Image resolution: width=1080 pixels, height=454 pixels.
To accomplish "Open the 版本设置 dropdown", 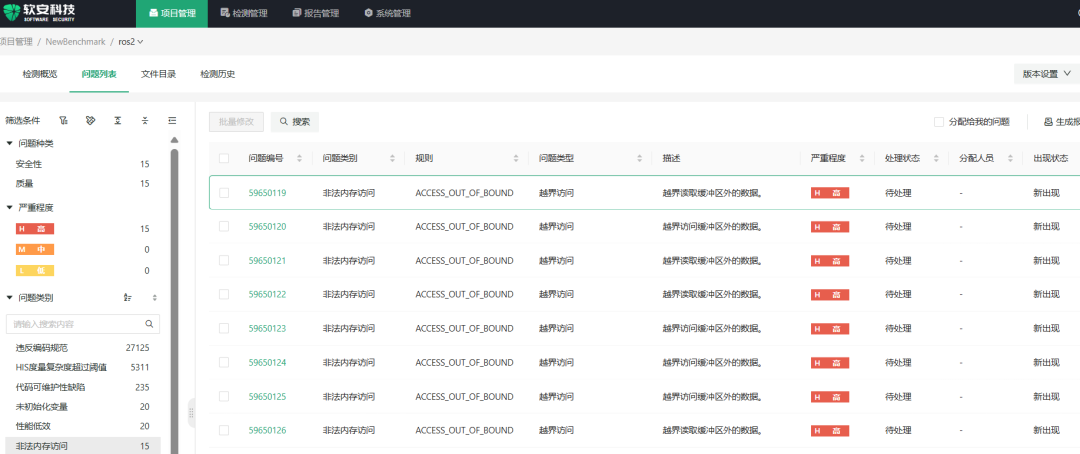I will (1046, 74).
